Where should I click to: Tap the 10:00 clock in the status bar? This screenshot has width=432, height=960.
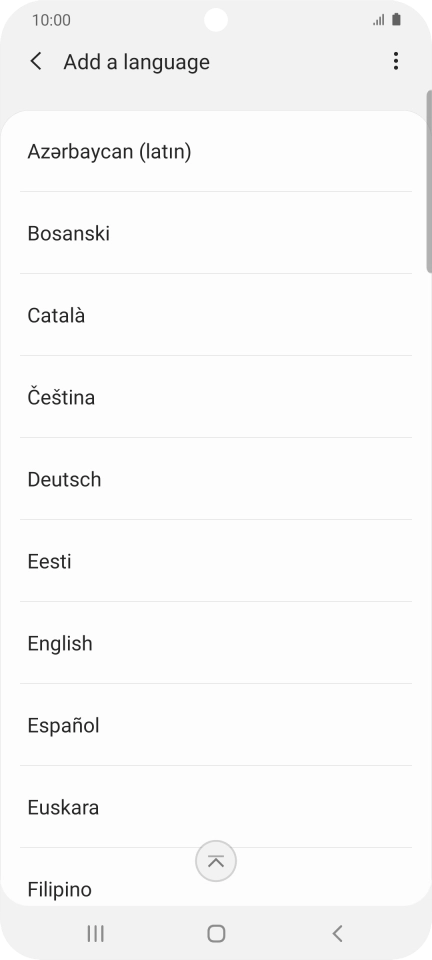(51, 20)
